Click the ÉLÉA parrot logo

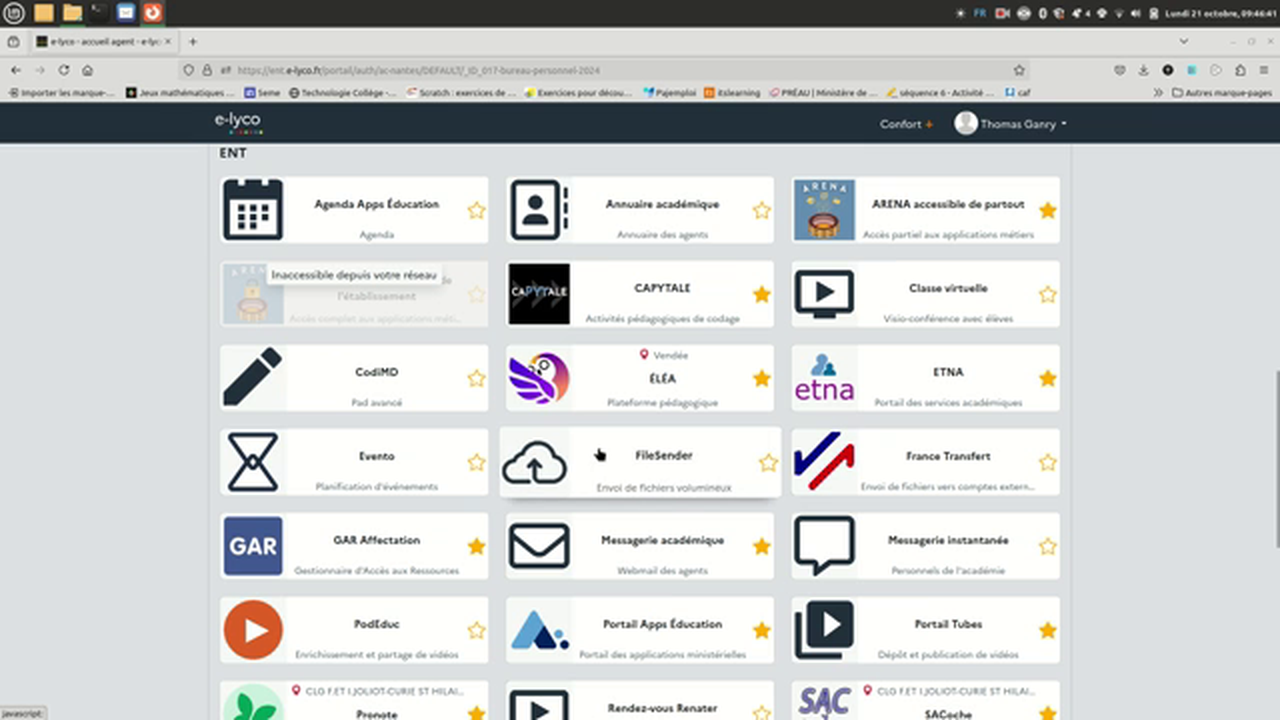click(539, 378)
